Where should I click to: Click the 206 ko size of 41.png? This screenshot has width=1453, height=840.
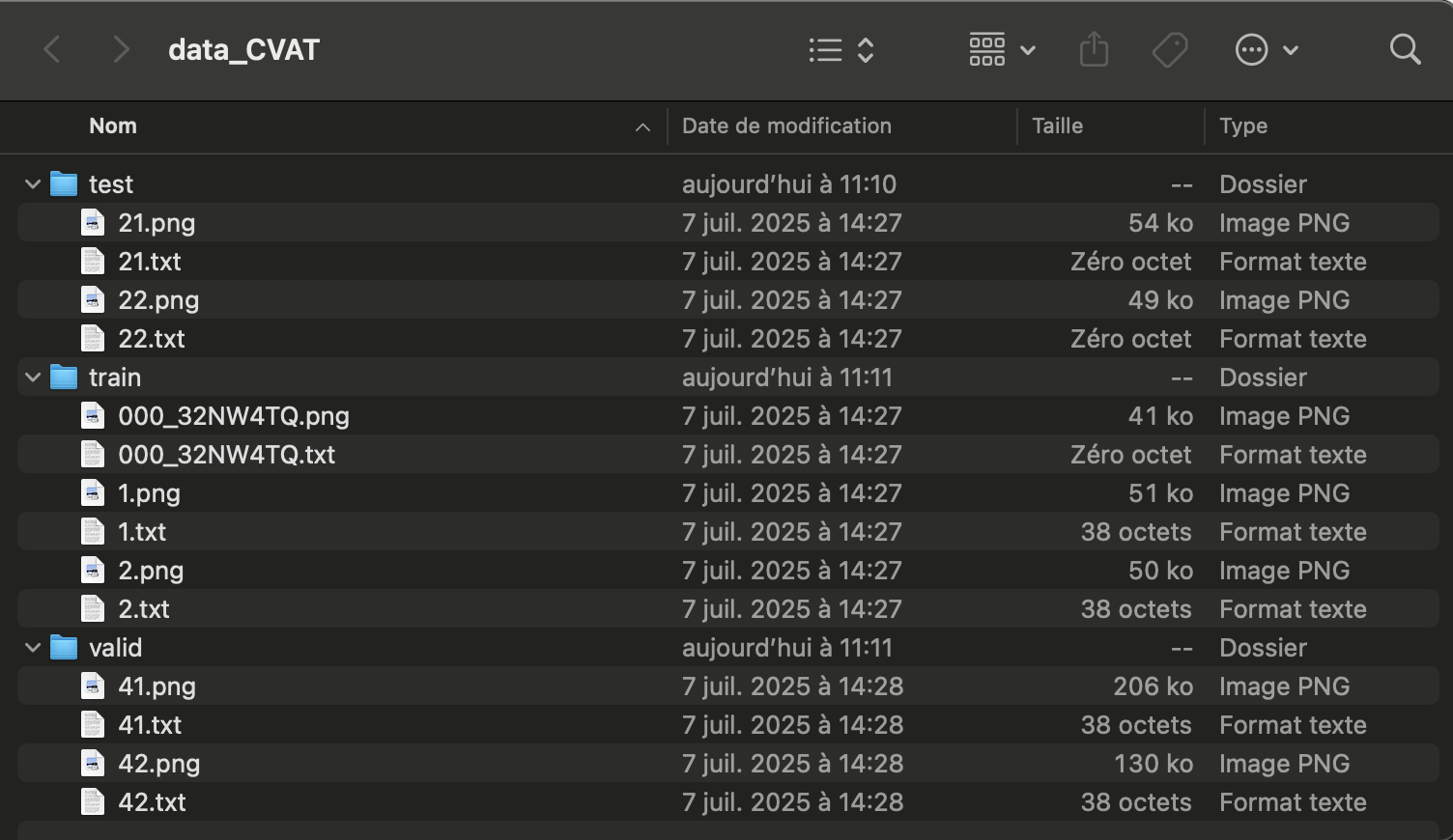coord(1153,686)
